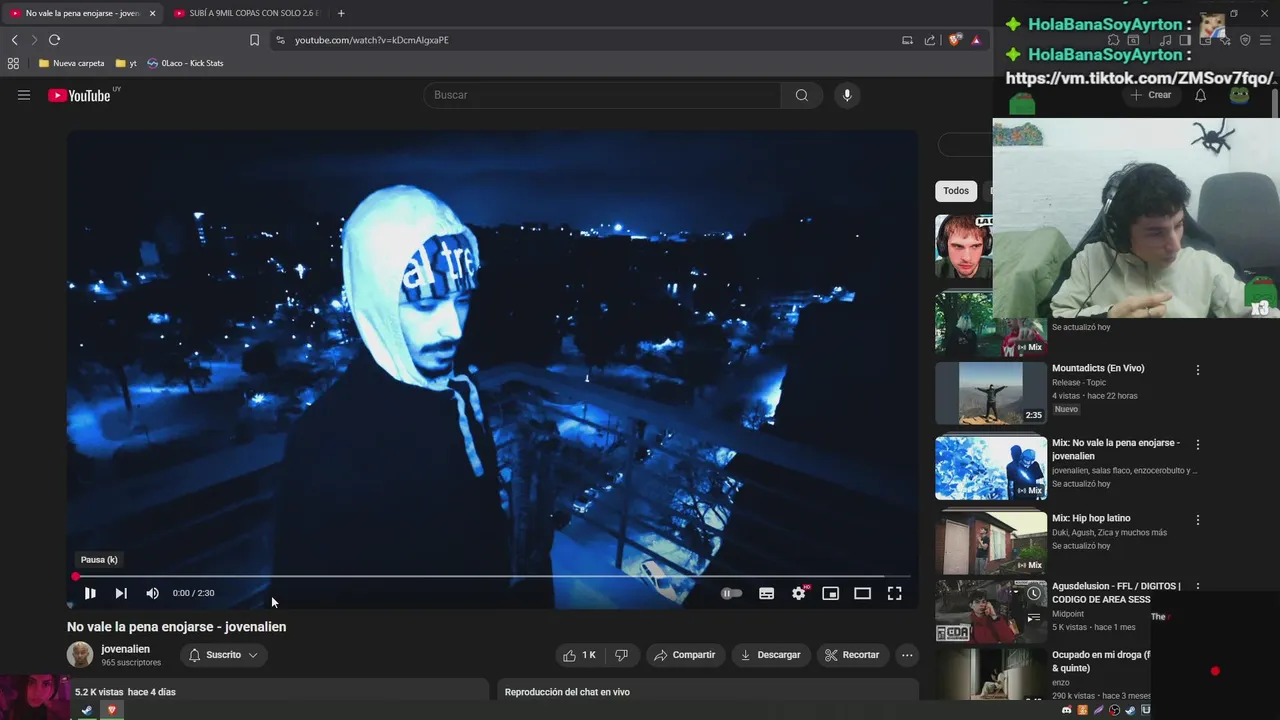The height and width of the screenshot is (720, 1280).
Task: Pause the video with the pause button
Action: pos(90,593)
